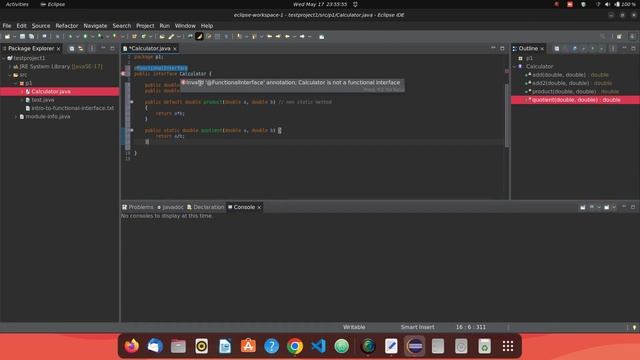Open the Refactor menu
Image resolution: width=640 pixels, height=360 pixels.
click(x=67, y=26)
